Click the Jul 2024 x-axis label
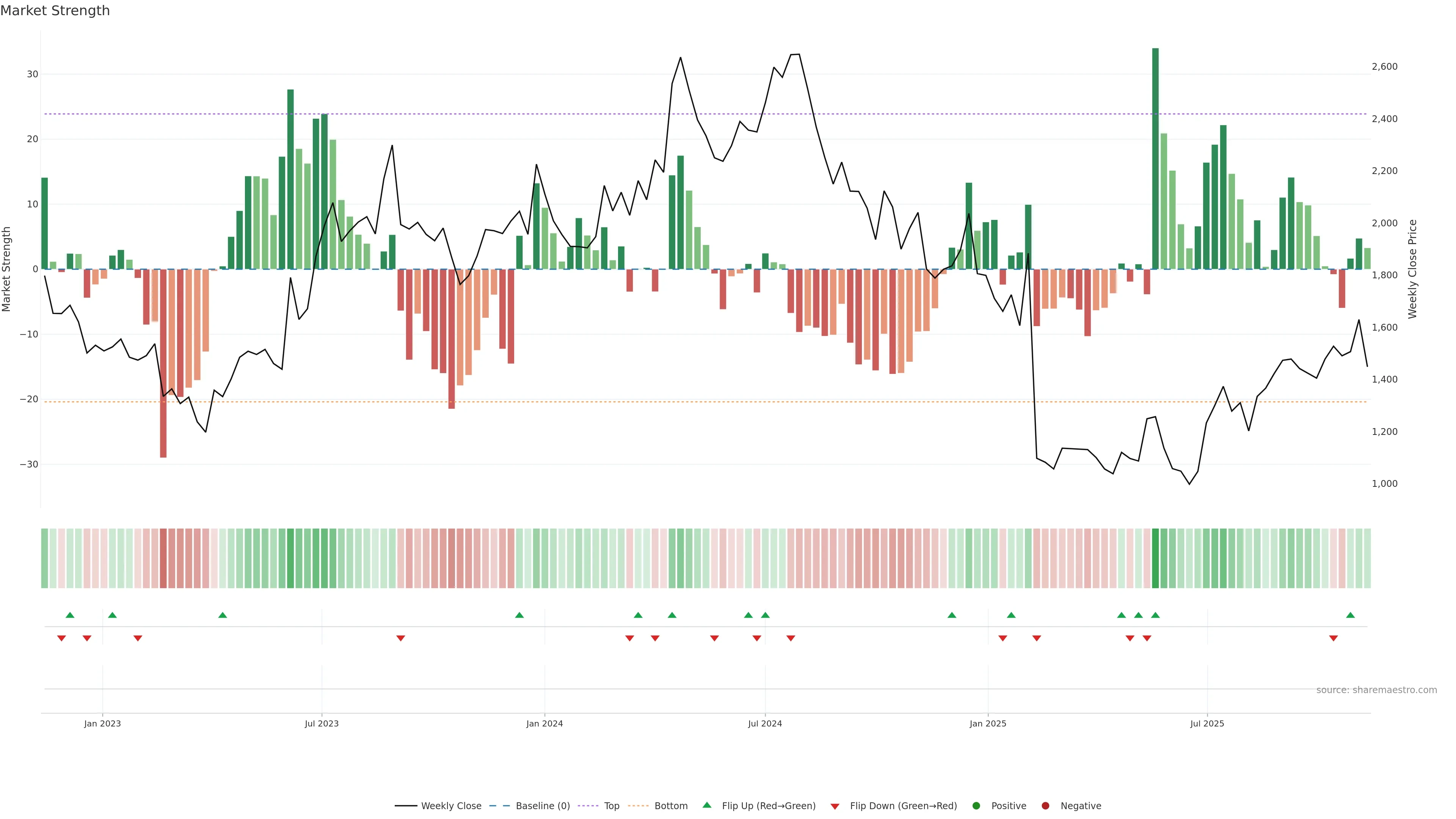The image size is (1456, 819). point(765,723)
